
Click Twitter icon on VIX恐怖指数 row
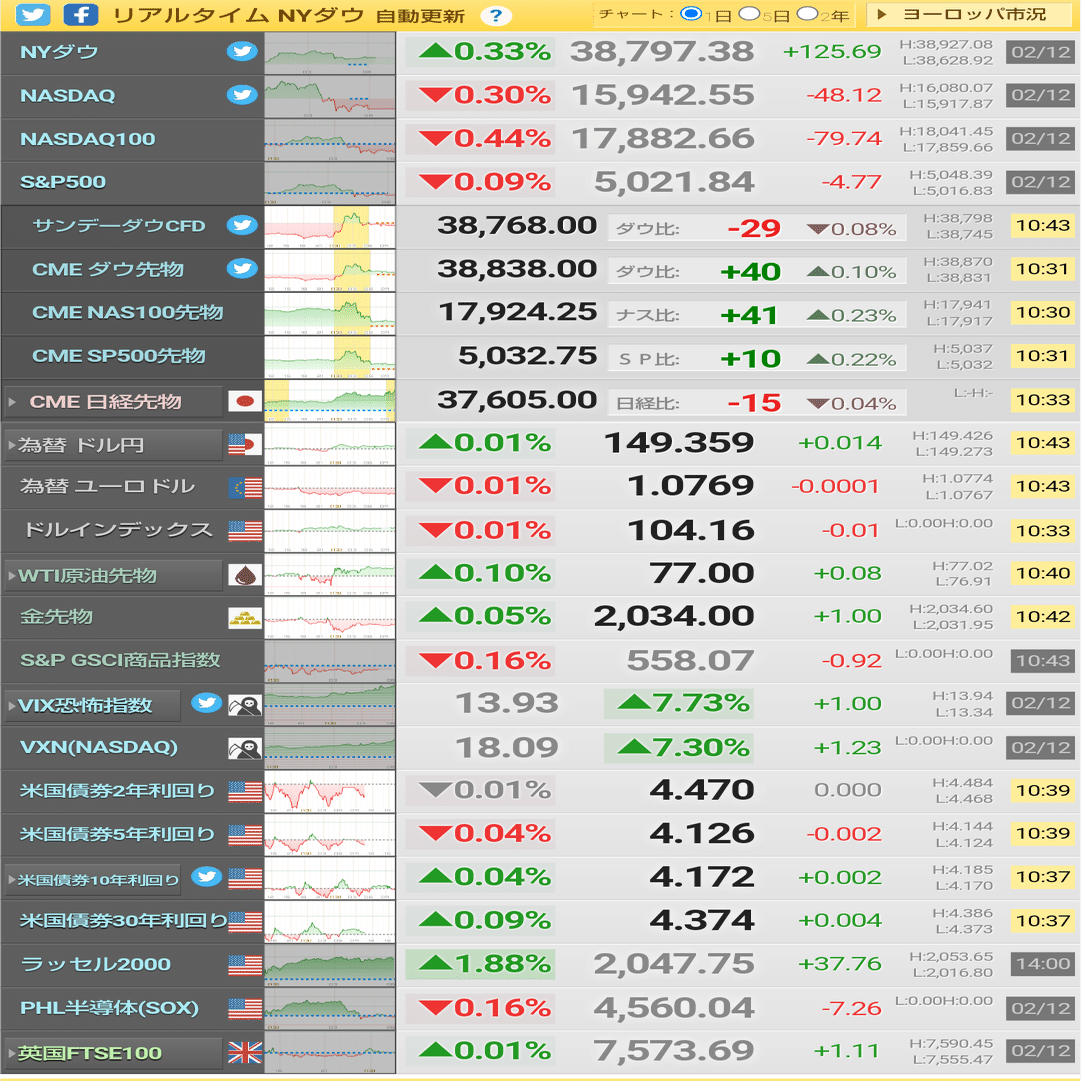206,703
